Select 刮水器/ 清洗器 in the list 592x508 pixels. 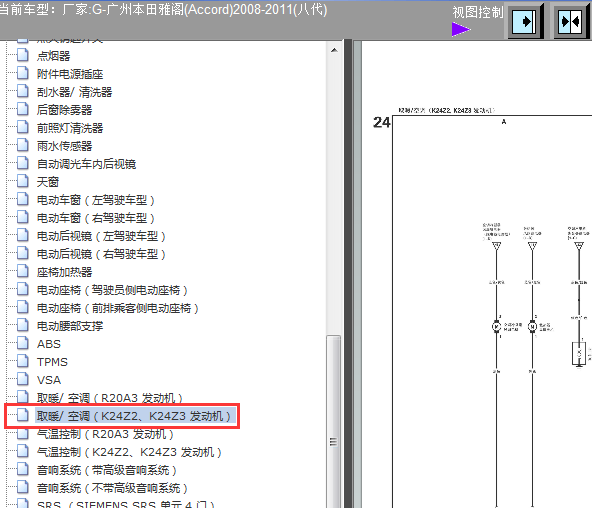click(74, 92)
